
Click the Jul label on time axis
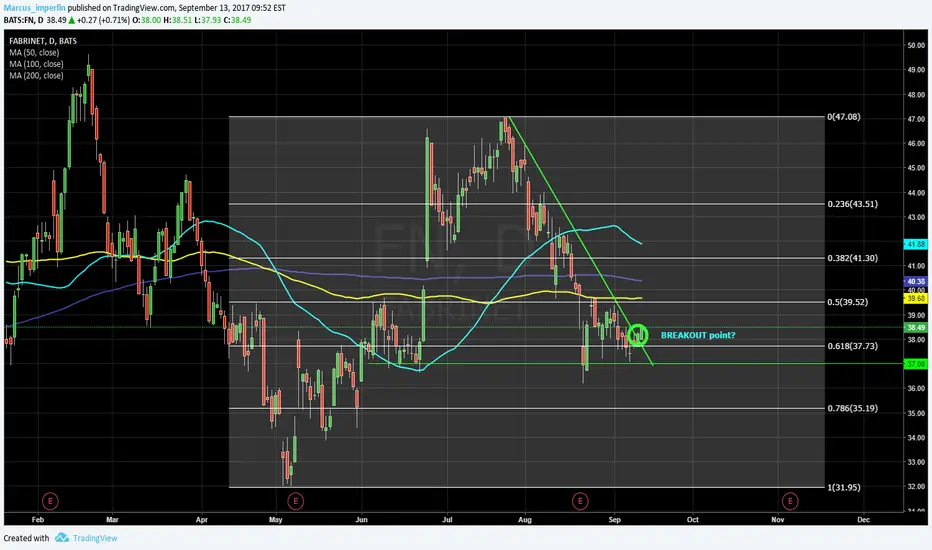[x=447, y=520]
